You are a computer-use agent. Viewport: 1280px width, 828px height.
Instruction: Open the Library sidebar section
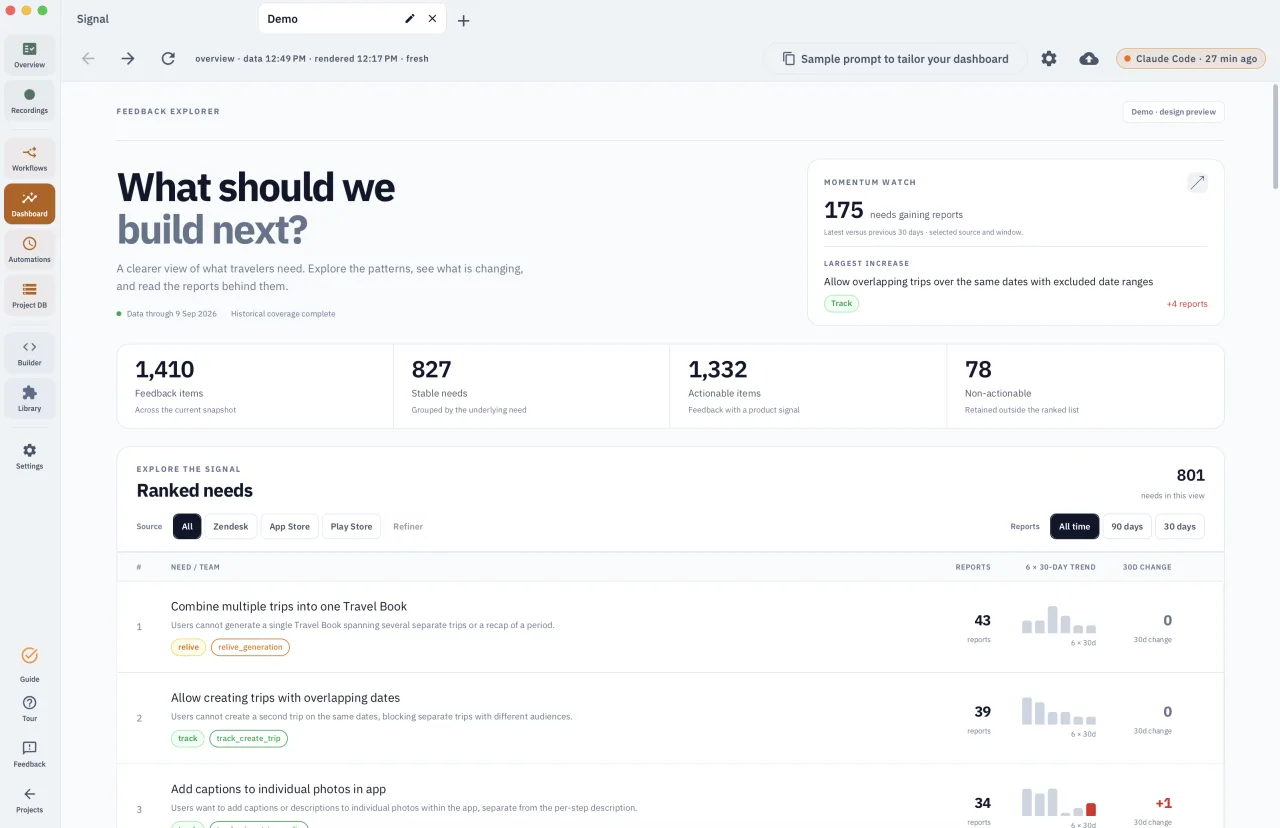(29, 399)
